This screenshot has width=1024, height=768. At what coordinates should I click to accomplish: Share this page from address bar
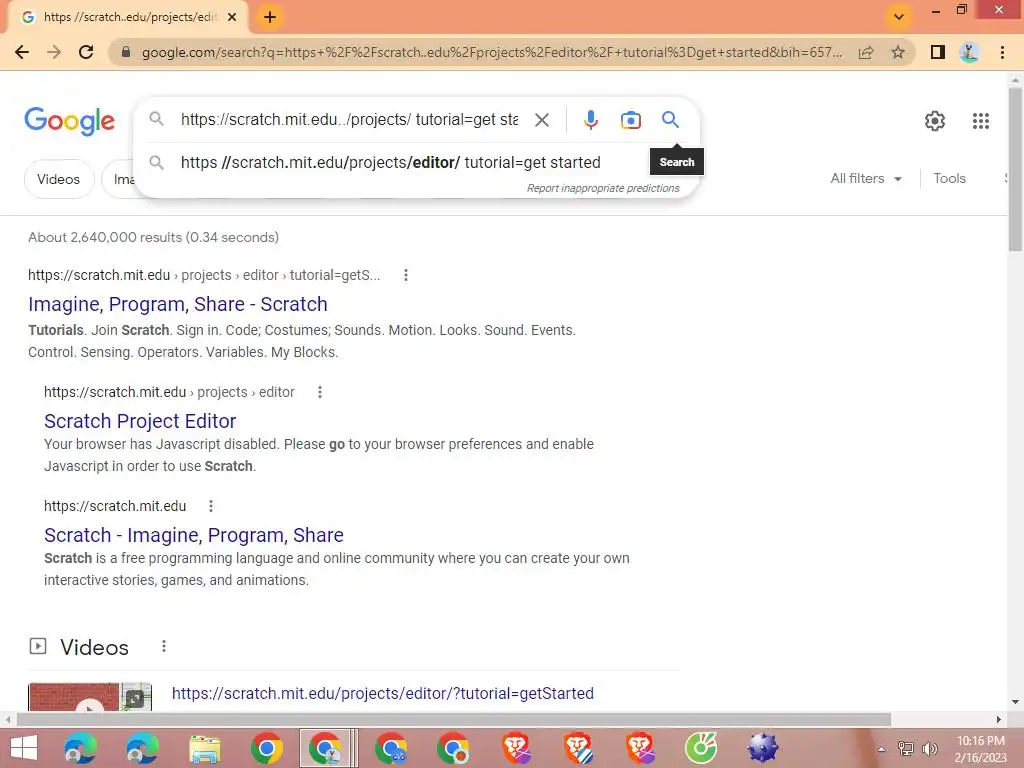866,52
